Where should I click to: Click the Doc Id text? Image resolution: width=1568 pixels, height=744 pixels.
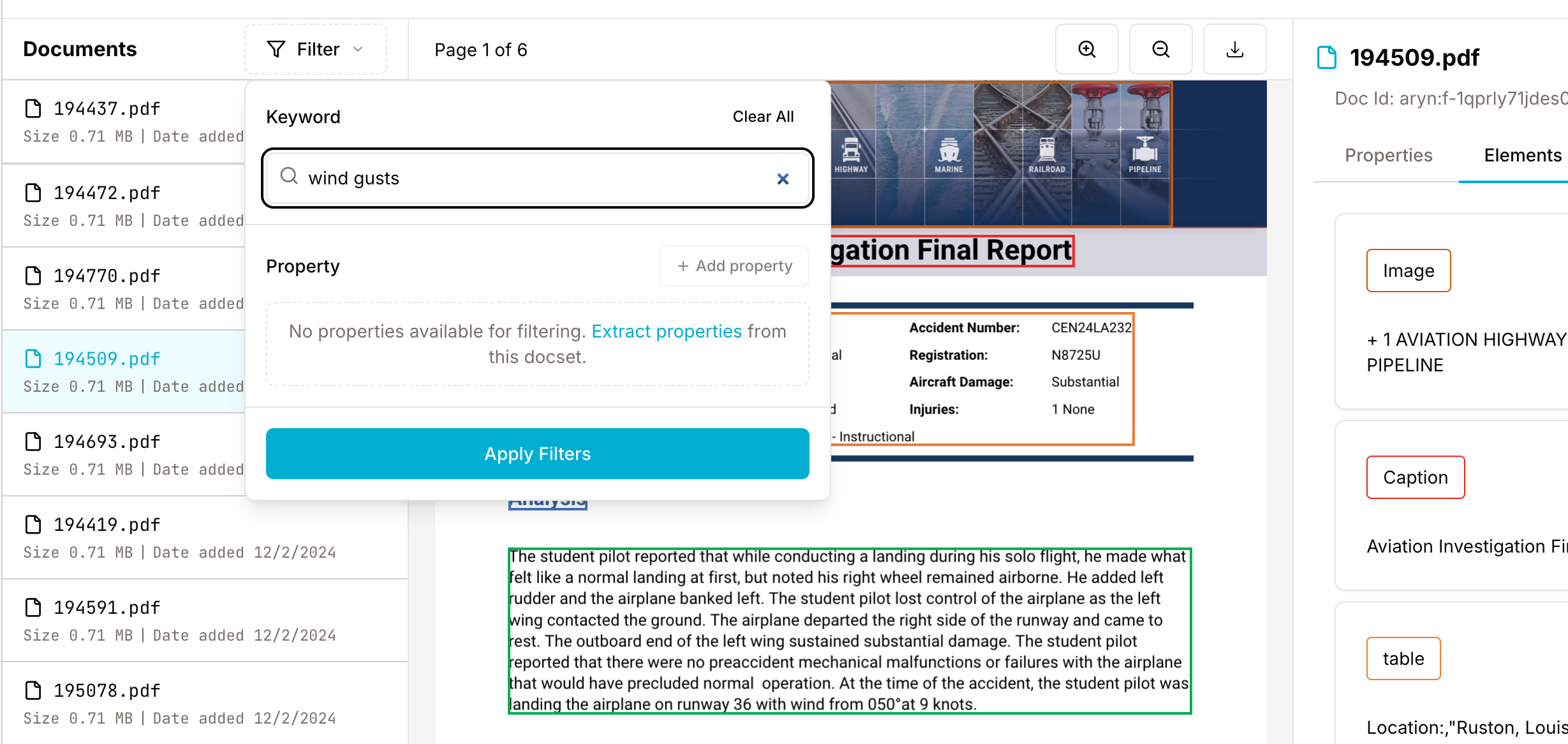coord(1451,98)
